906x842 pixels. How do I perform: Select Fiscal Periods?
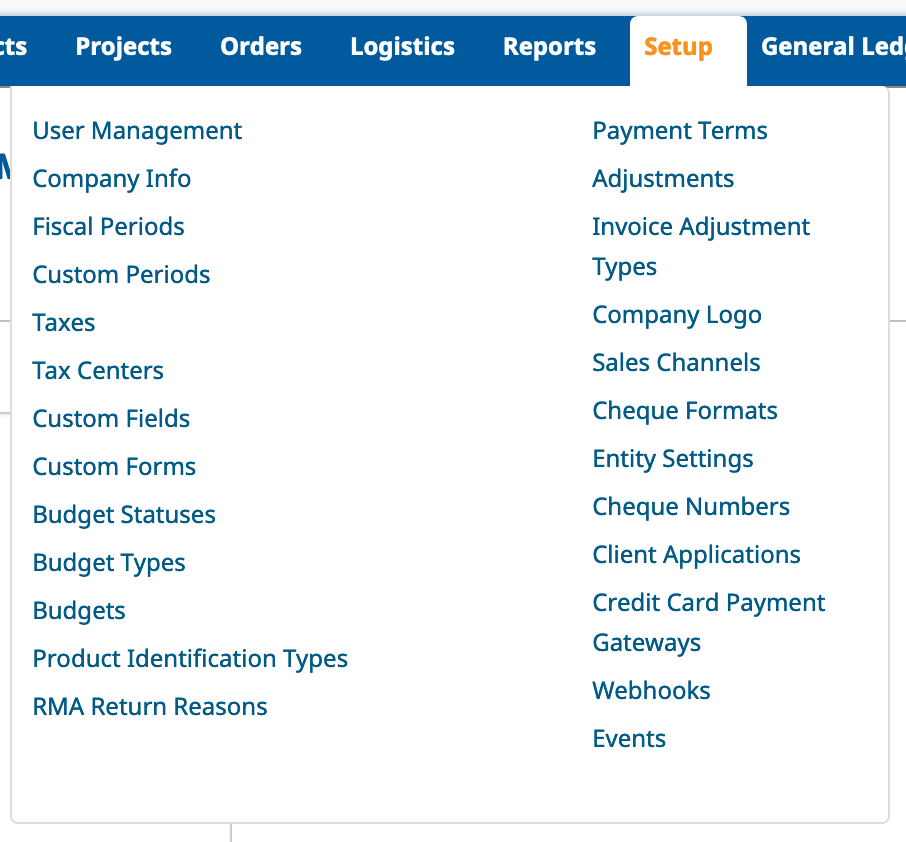point(108,227)
